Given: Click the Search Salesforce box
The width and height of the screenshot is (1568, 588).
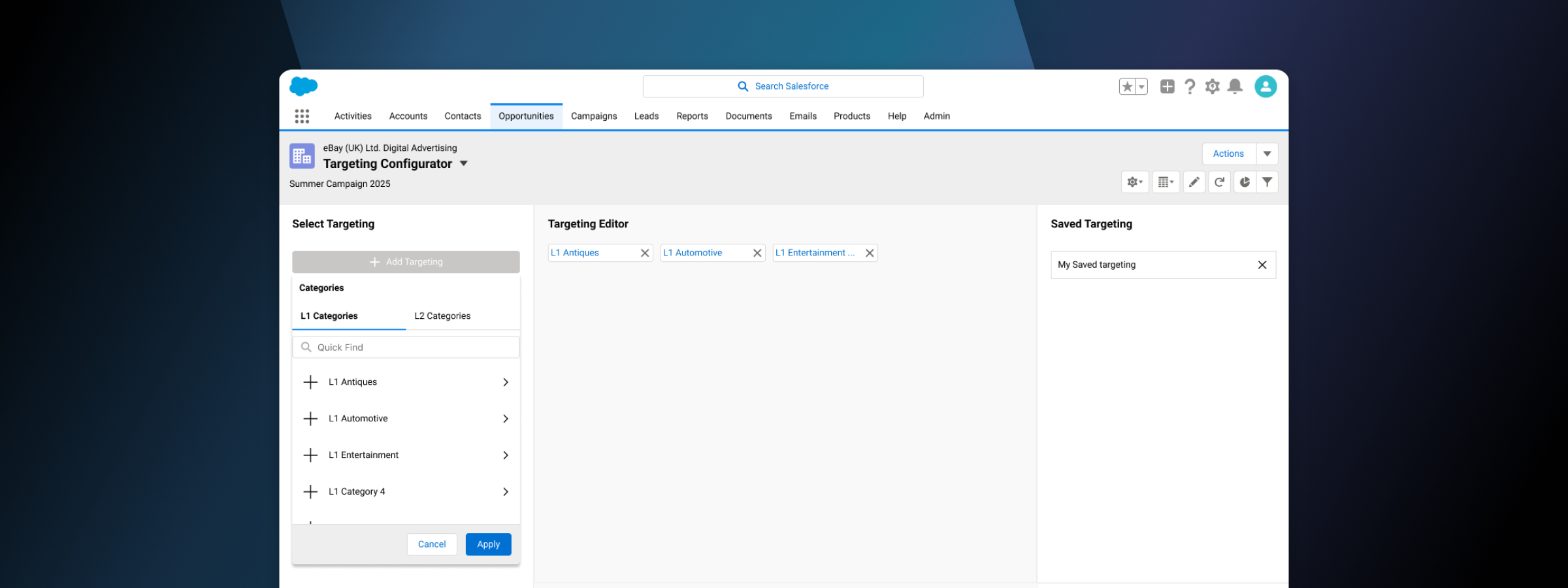Looking at the screenshot, I should [783, 86].
